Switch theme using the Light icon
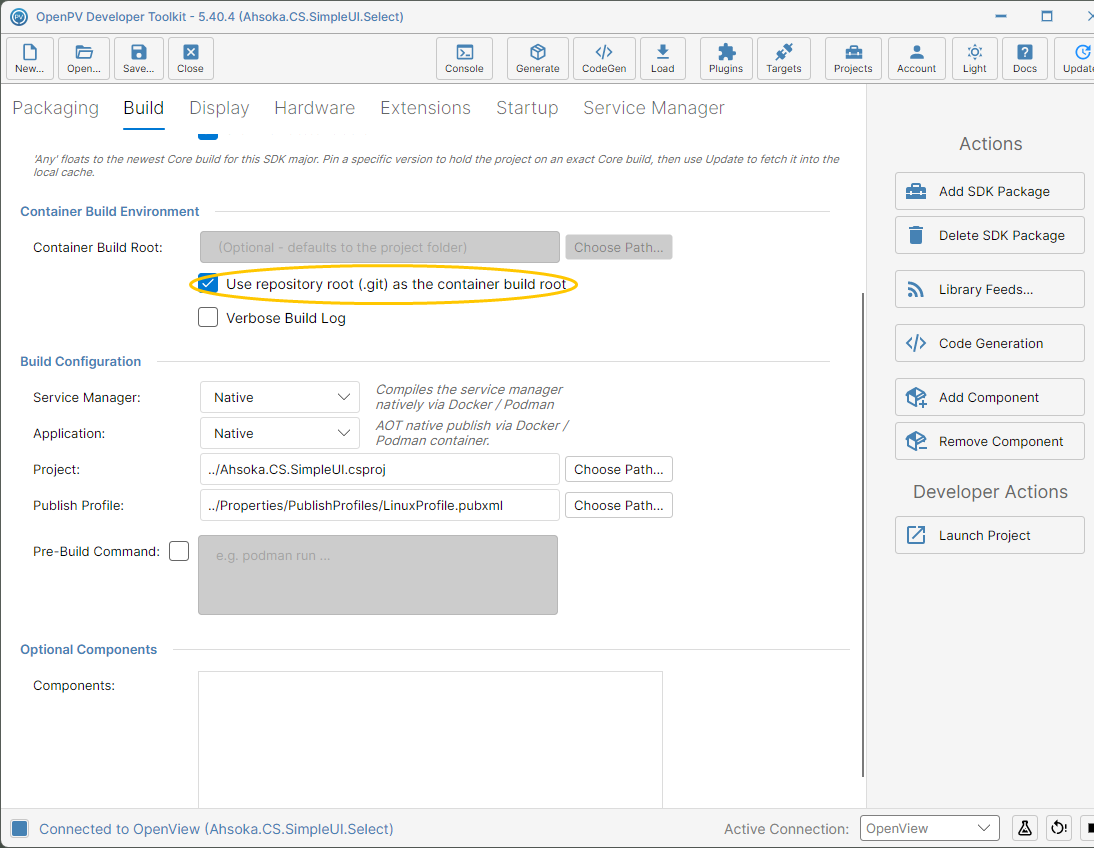1116x848 pixels. [974, 58]
